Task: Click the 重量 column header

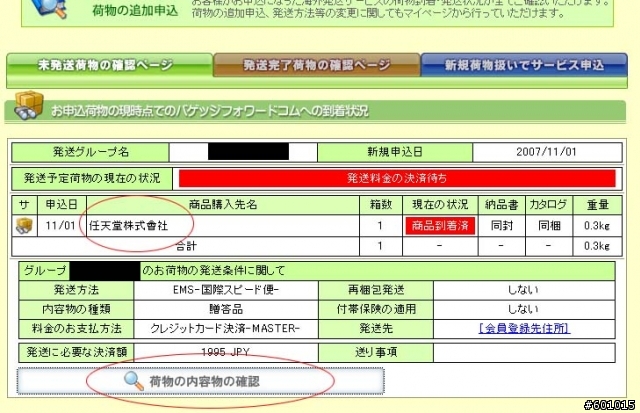Action: pyautogui.click(x=598, y=204)
